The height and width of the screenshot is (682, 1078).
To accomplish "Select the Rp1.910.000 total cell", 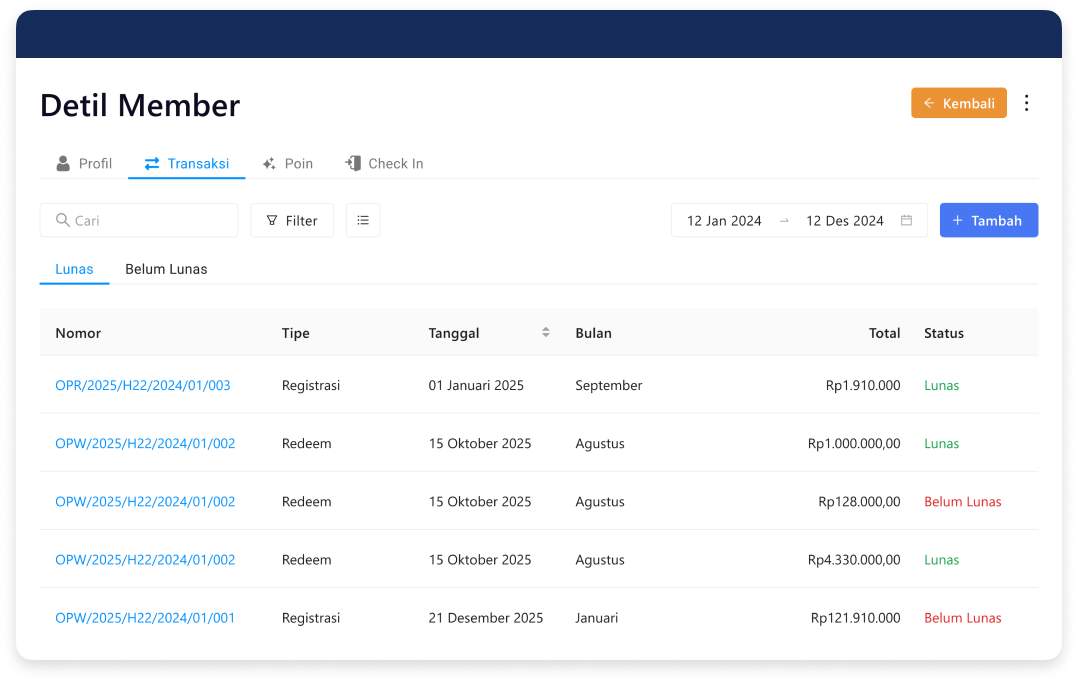I will point(863,385).
